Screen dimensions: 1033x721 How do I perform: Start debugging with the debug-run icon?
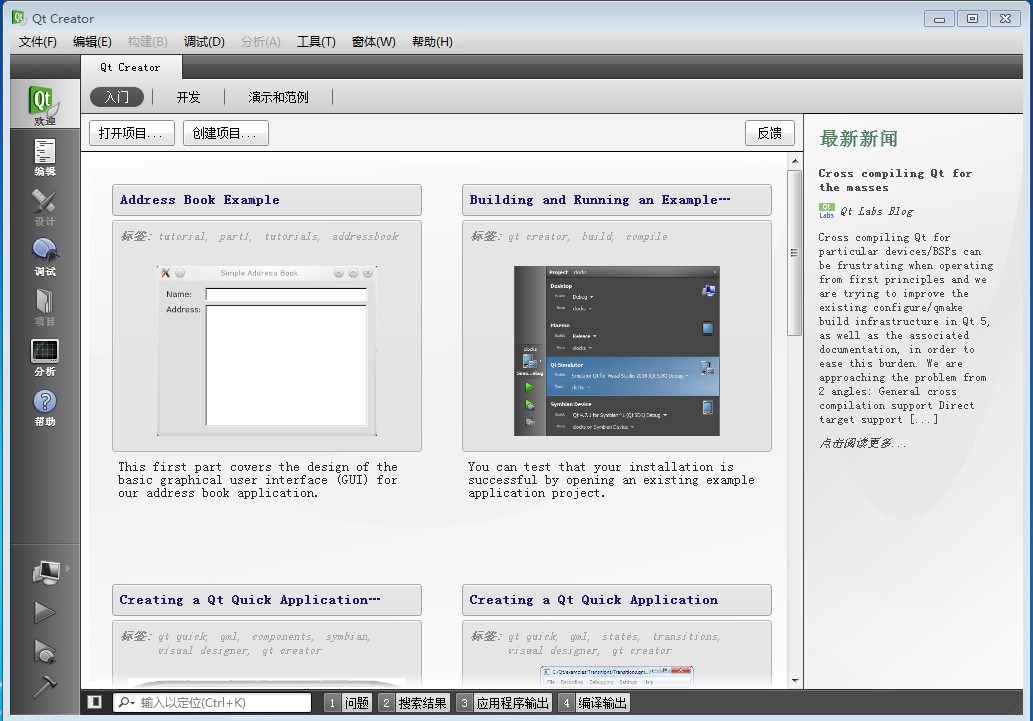(45, 651)
